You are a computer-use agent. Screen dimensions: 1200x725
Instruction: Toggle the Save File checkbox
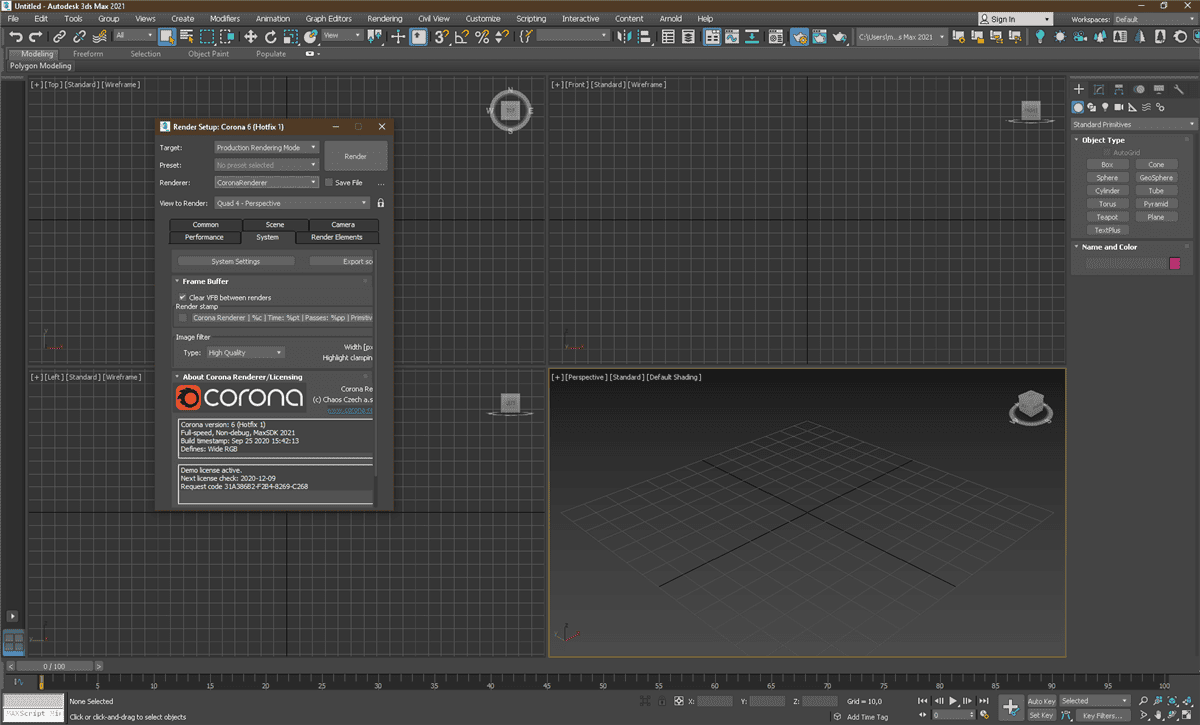(329, 183)
